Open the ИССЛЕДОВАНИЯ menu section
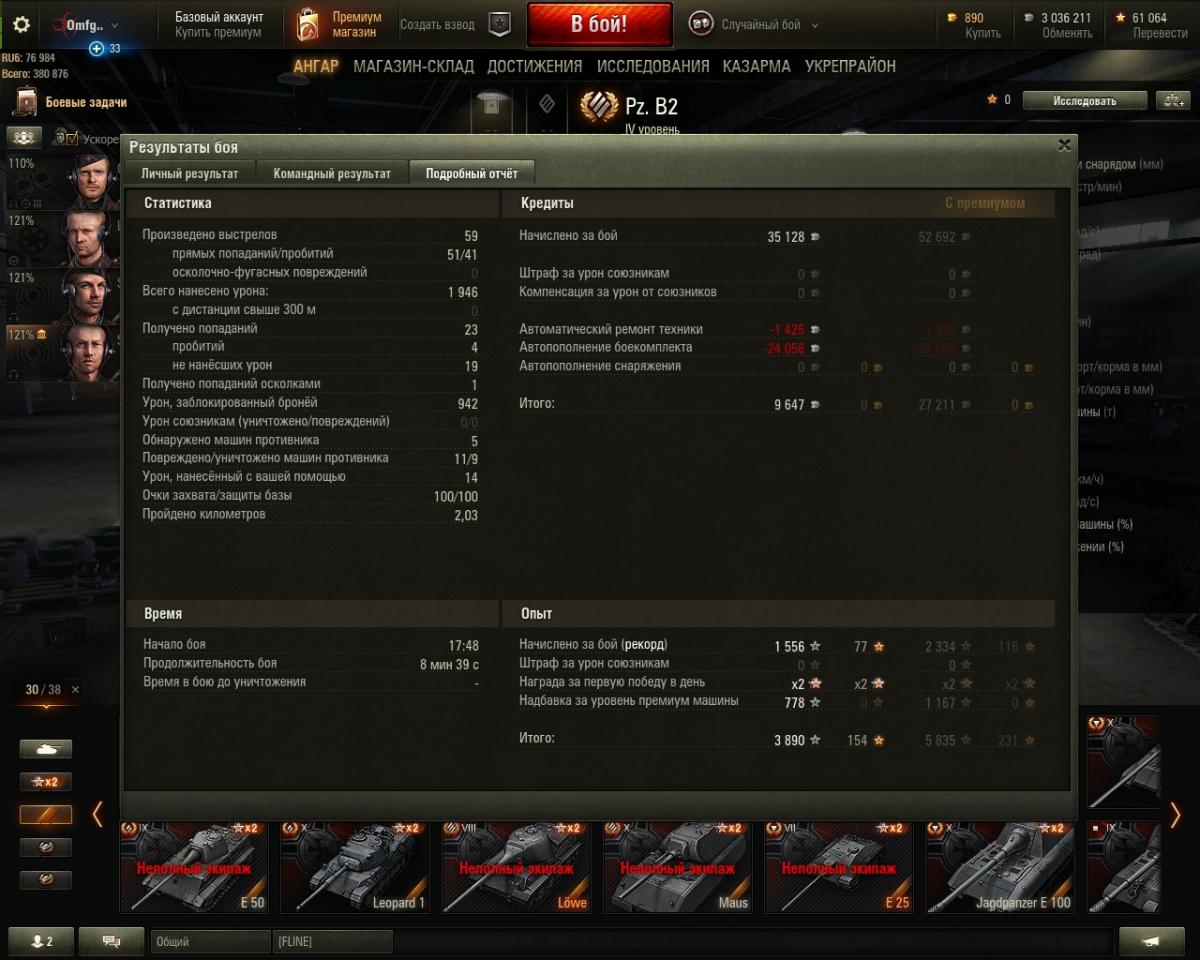Screen dimensions: 1200x960 [653, 66]
